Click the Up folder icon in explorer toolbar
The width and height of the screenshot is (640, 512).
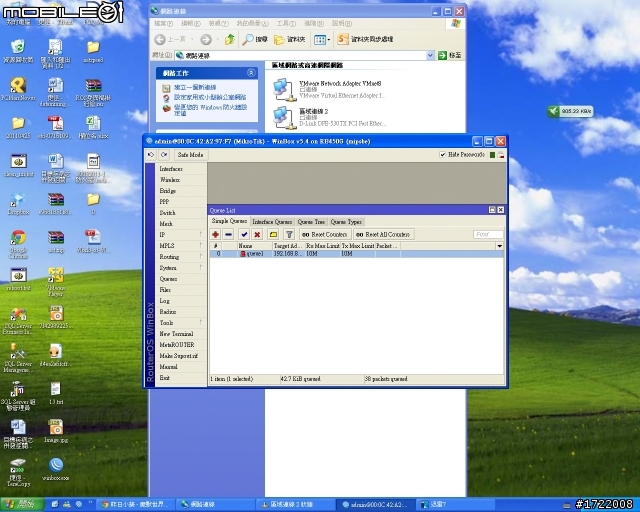(230, 39)
